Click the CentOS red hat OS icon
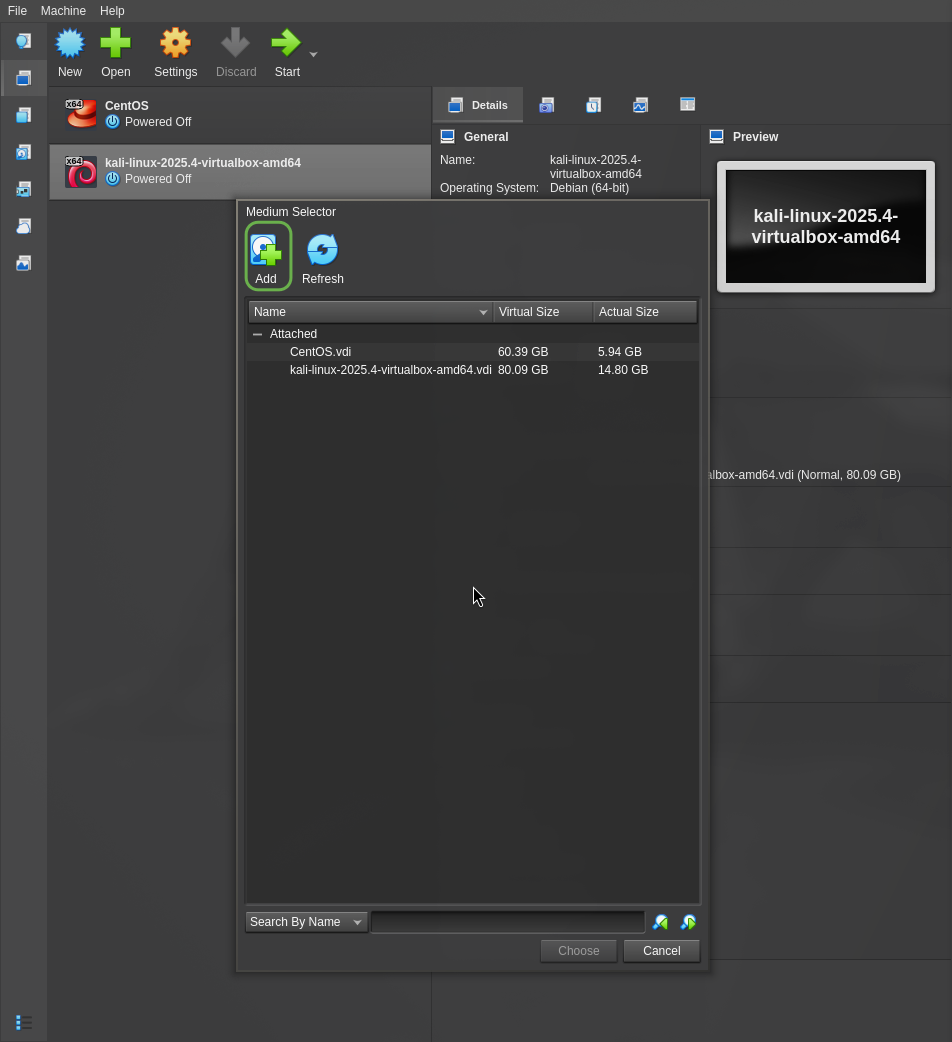 pos(81,114)
